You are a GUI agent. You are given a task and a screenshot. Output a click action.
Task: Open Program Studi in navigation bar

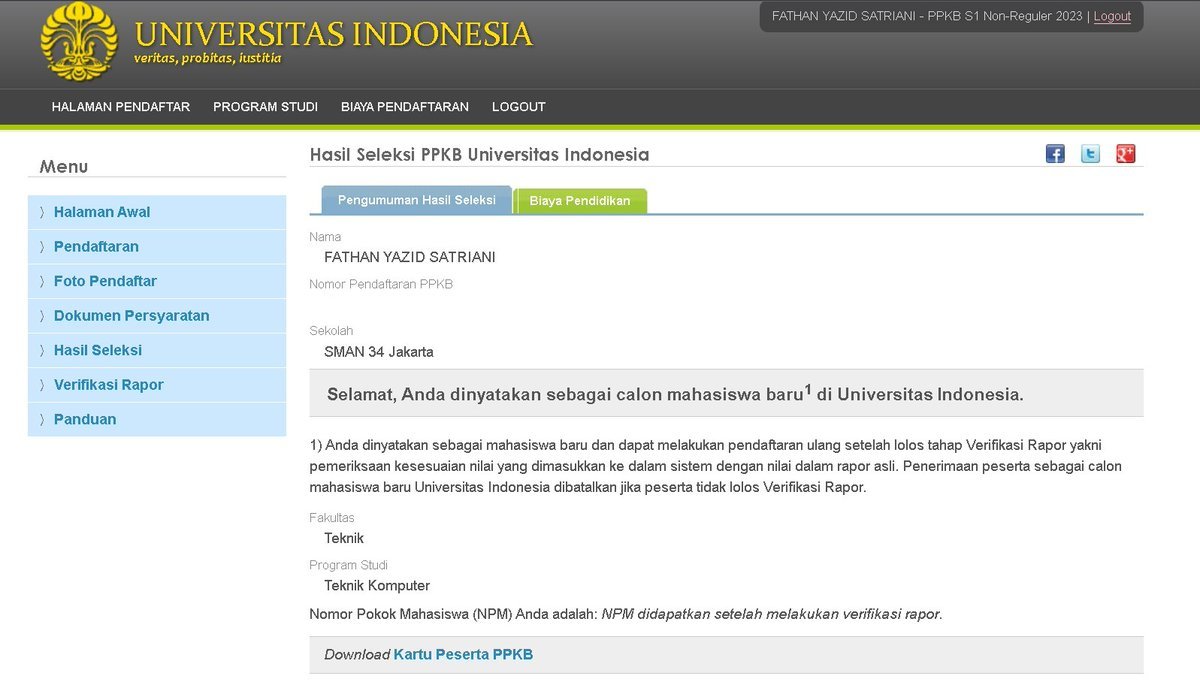coord(265,107)
